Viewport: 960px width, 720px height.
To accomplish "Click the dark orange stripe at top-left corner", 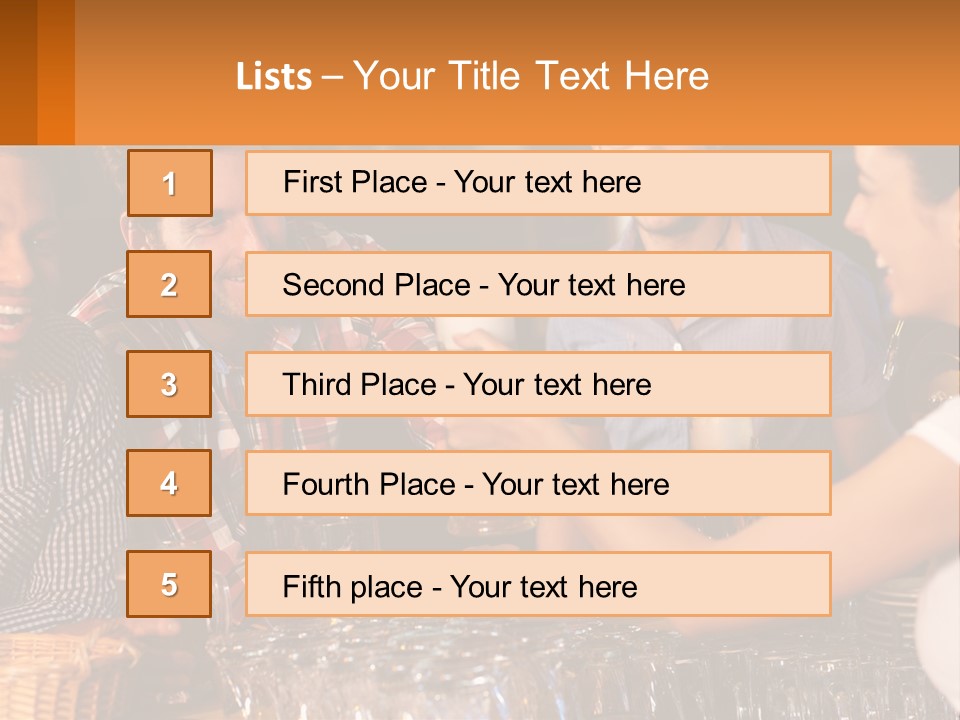I will coord(18,70).
